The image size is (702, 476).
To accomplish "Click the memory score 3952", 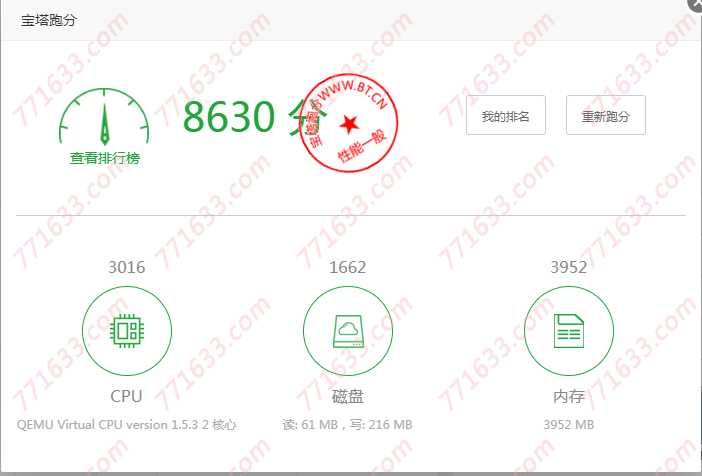I will [x=569, y=267].
